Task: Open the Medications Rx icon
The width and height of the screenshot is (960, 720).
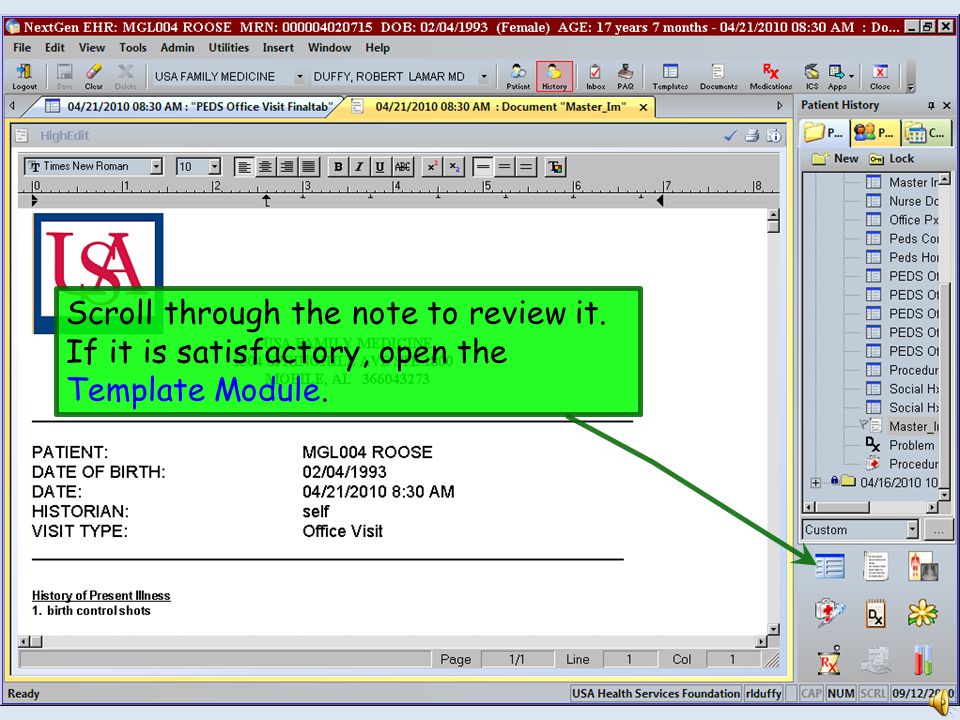Action: (x=771, y=77)
